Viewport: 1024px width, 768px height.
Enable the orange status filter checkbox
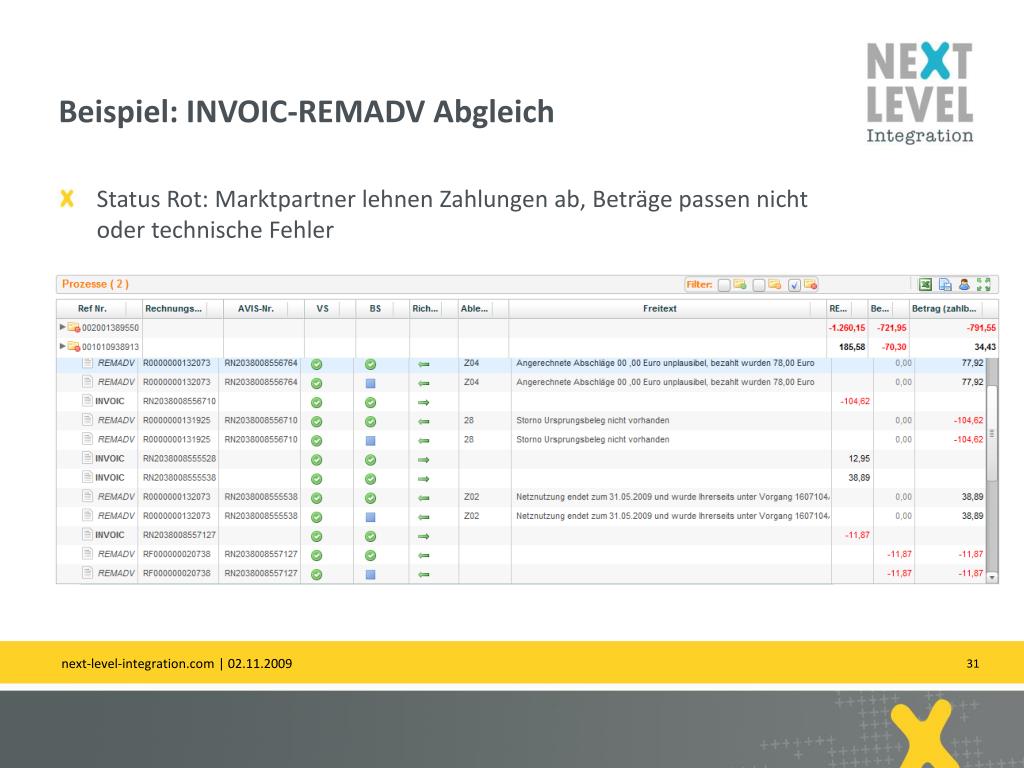[758, 285]
